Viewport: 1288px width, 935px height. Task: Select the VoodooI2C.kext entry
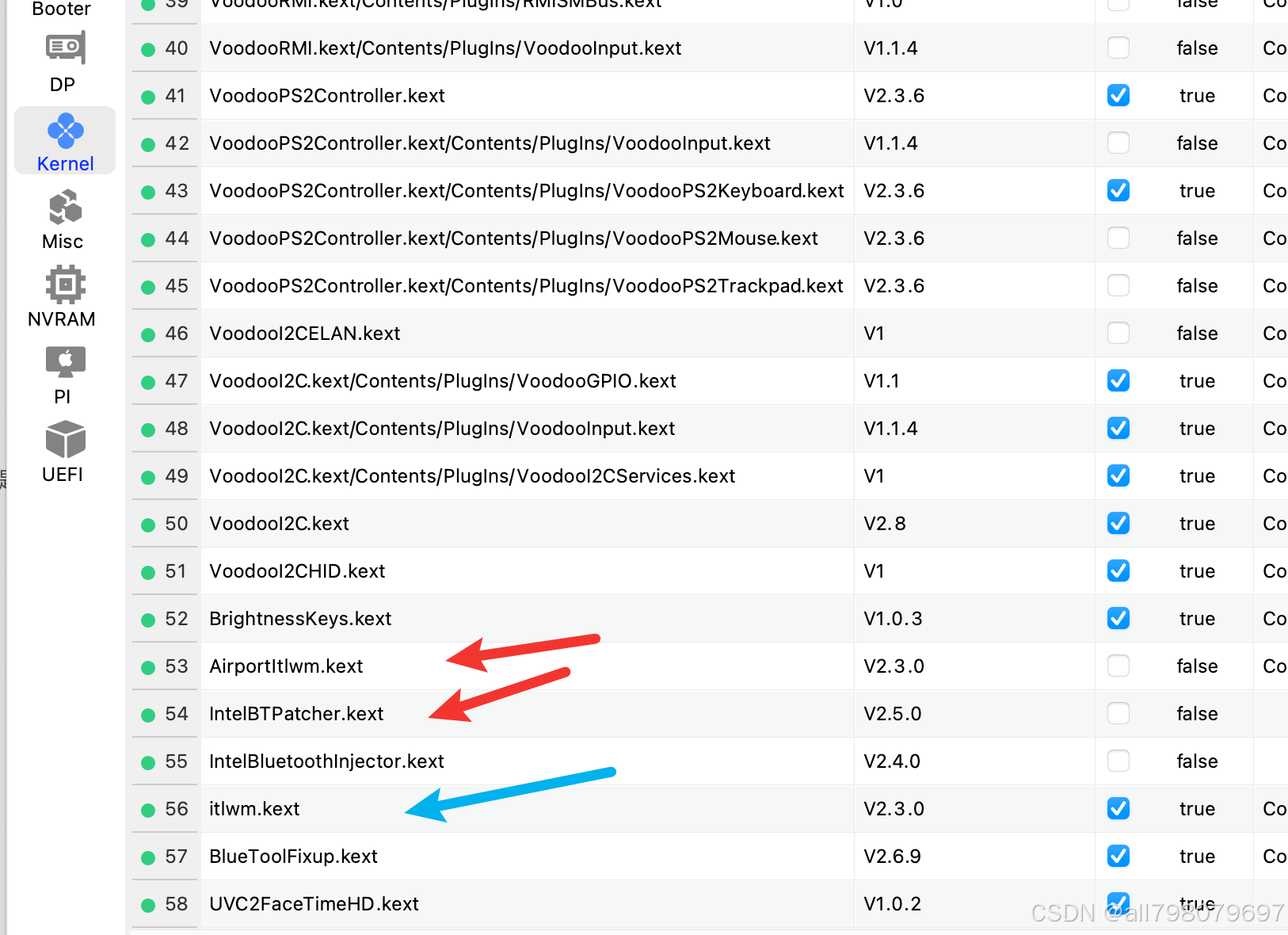point(279,523)
